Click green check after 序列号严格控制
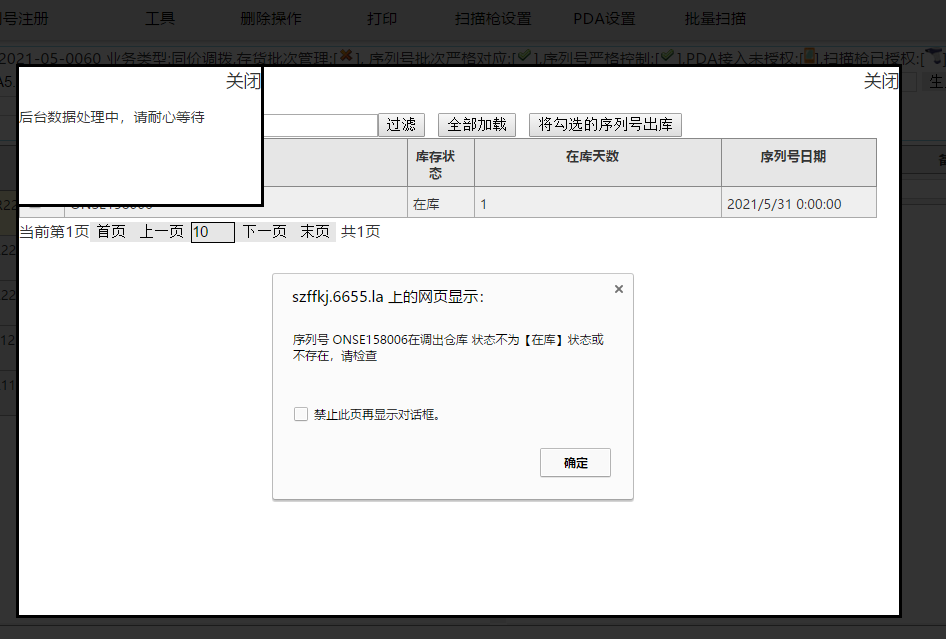This screenshot has width=946, height=639. pyautogui.click(x=666, y=56)
